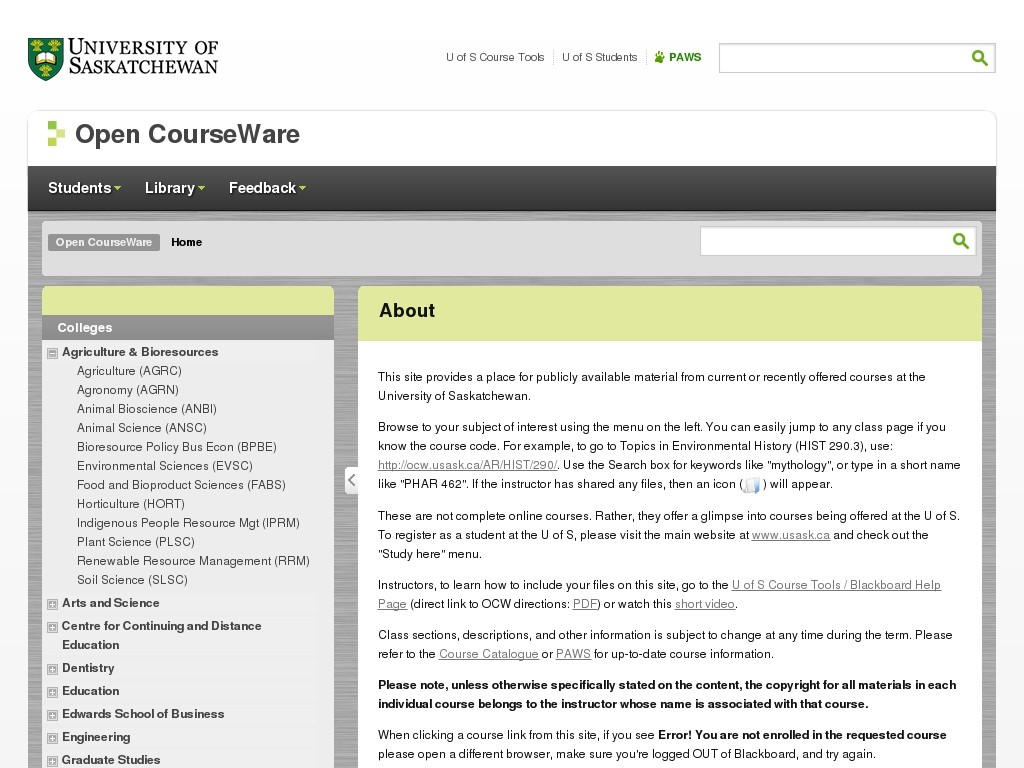Click the sidebar collapse arrow handle

351,480
